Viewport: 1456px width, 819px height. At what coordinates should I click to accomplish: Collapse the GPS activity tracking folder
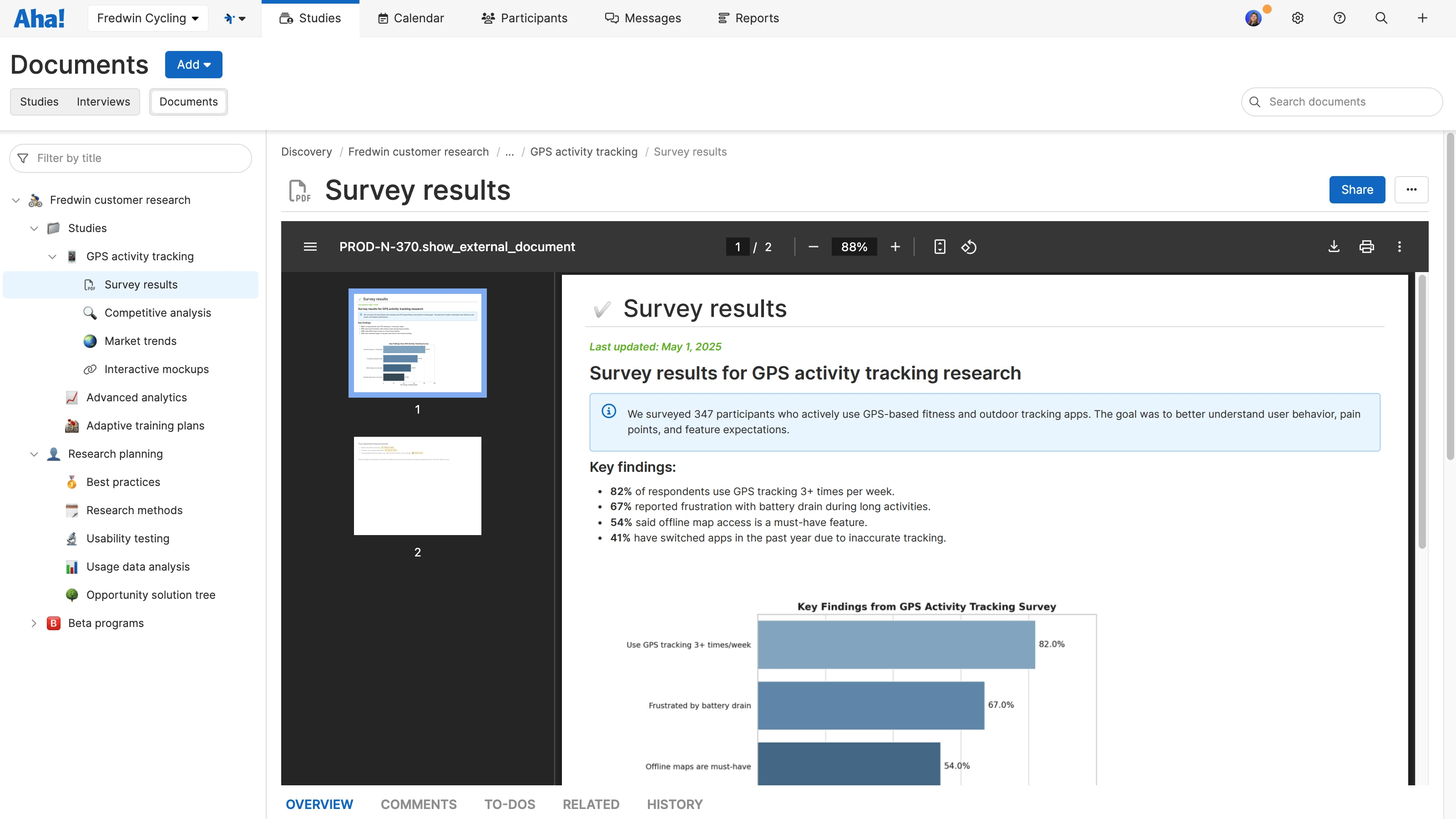pos(52,257)
